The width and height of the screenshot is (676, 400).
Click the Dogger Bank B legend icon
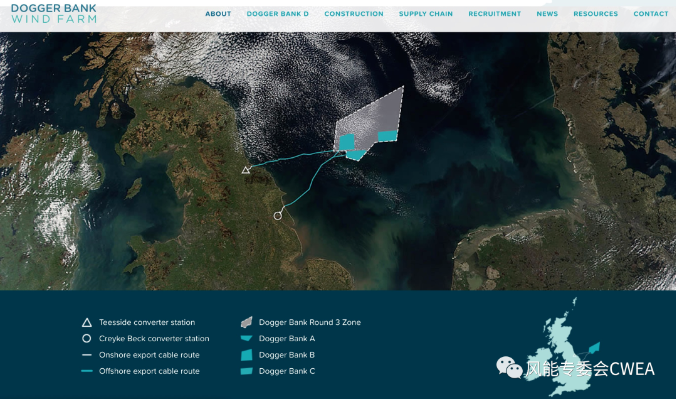tap(246, 355)
